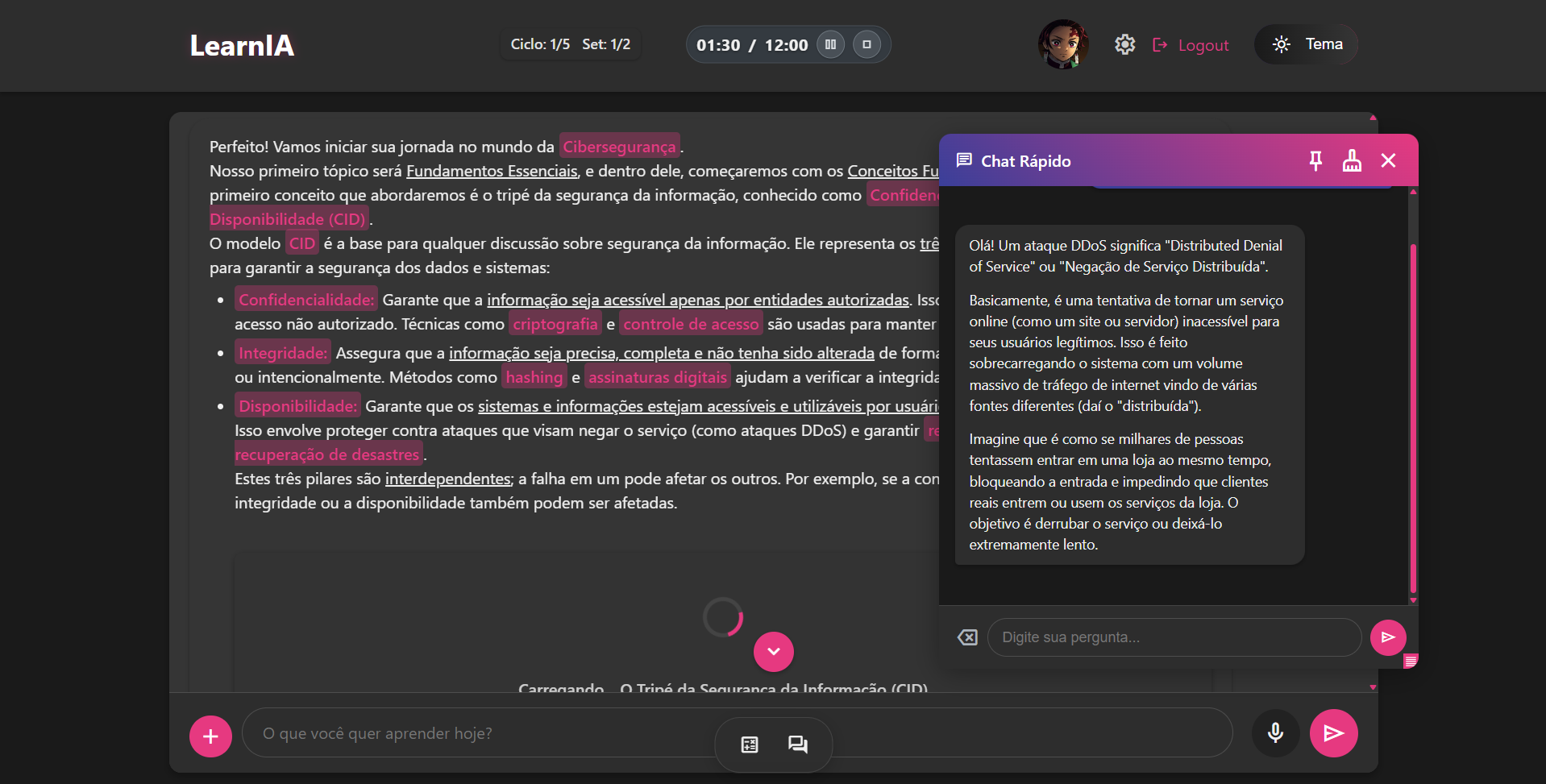
Task: Open settings gear icon
Action: 1124,44
